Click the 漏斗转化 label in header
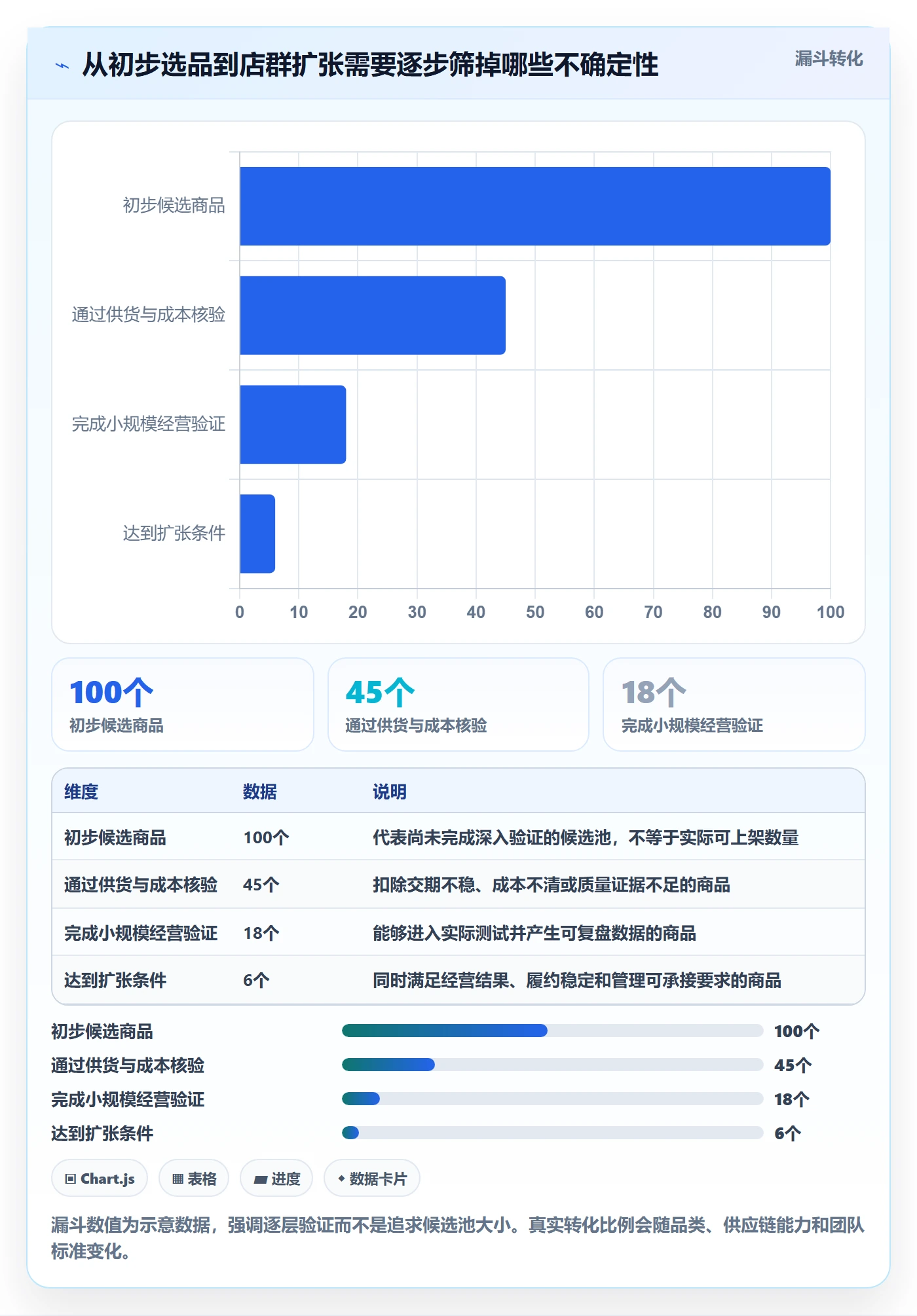 click(829, 59)
